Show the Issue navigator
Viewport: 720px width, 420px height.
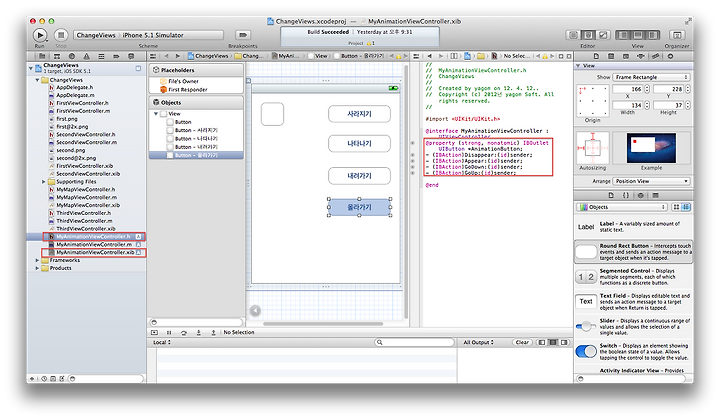(86, 56)
